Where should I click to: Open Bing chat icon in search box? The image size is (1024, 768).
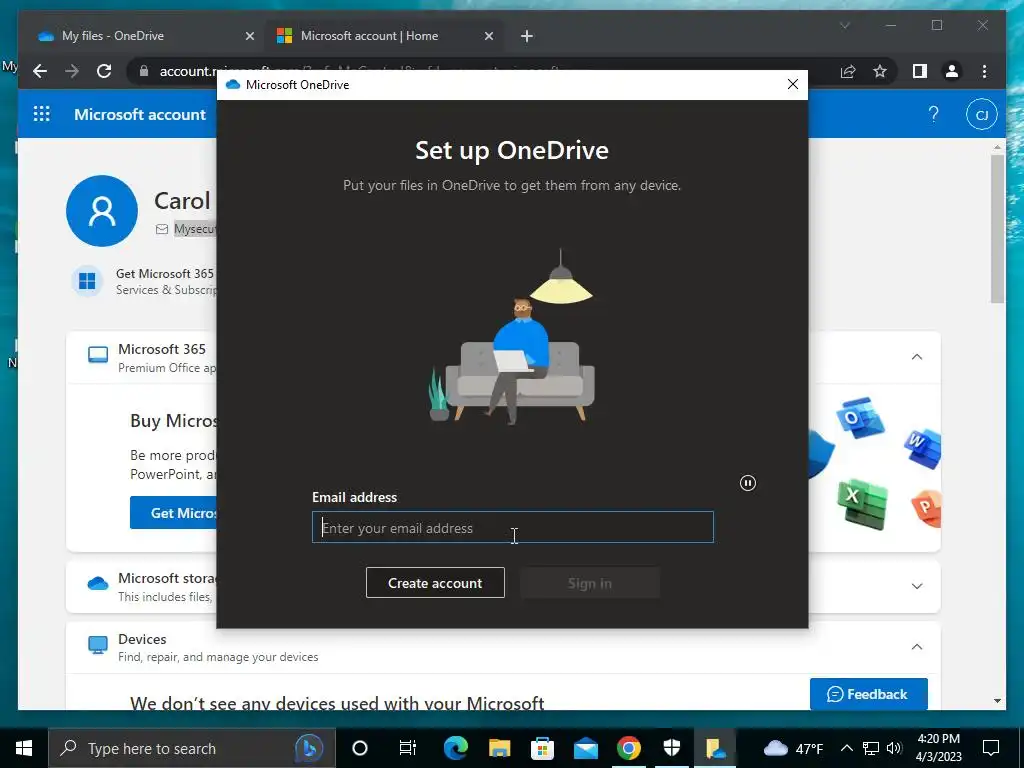pyautogui.click(x=309, y=748)
